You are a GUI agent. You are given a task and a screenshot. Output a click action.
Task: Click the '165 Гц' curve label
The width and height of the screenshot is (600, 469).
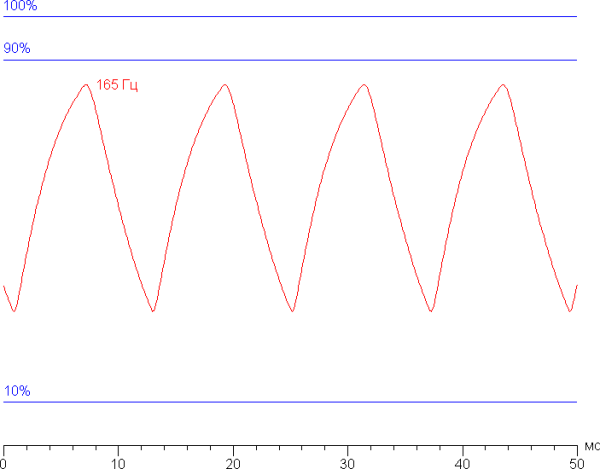point(117,85)
